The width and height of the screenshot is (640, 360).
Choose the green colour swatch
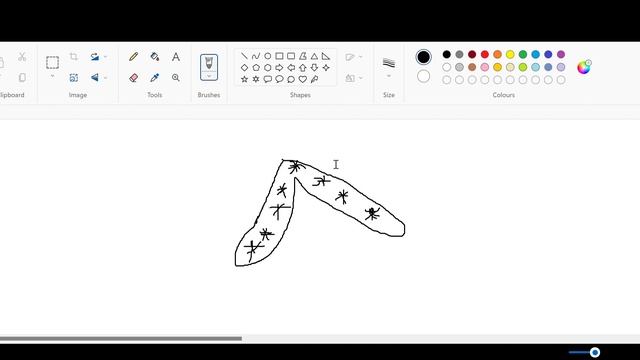pyautogui.click(x=523, y=54)
